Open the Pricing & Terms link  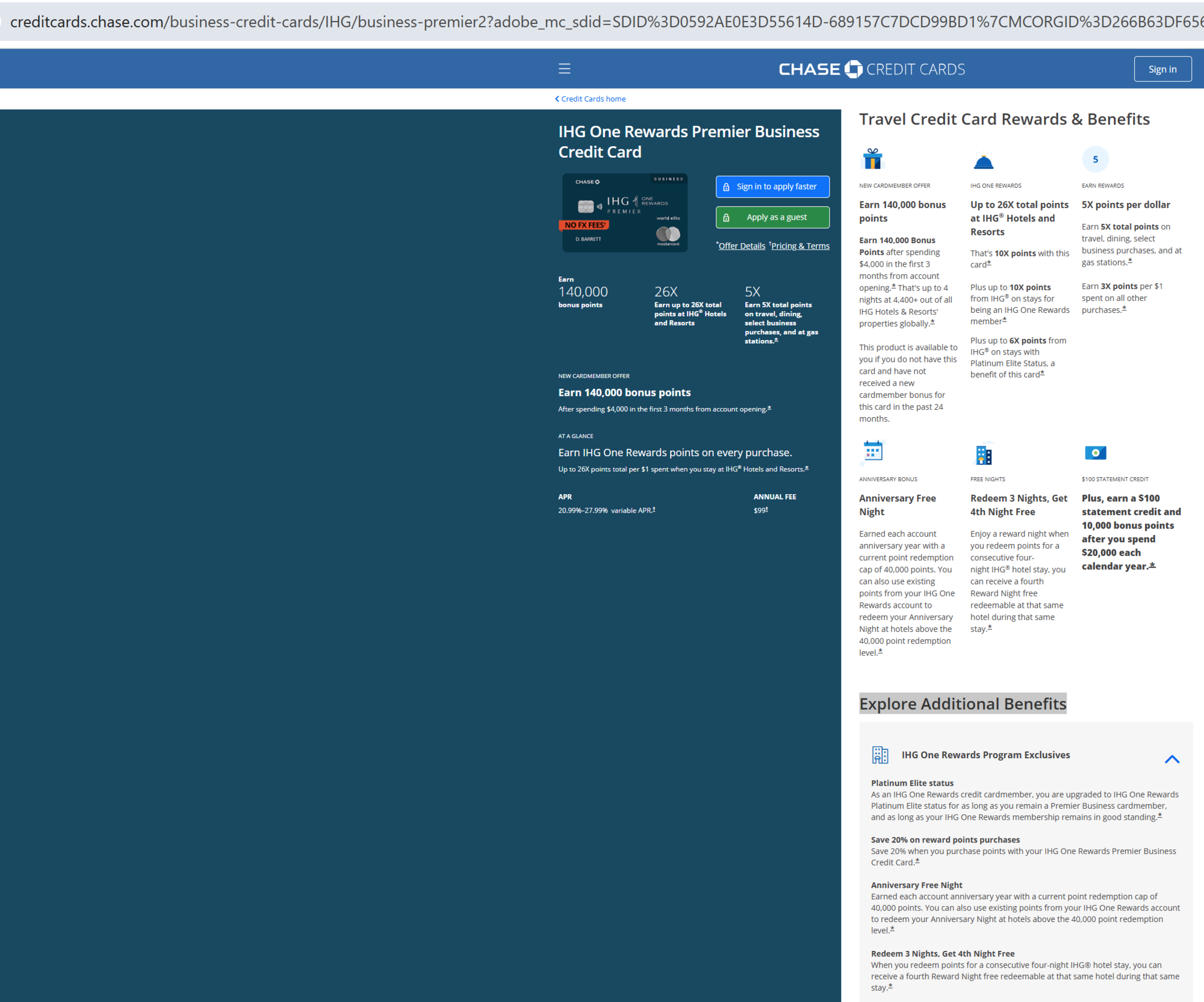point(801,246)
